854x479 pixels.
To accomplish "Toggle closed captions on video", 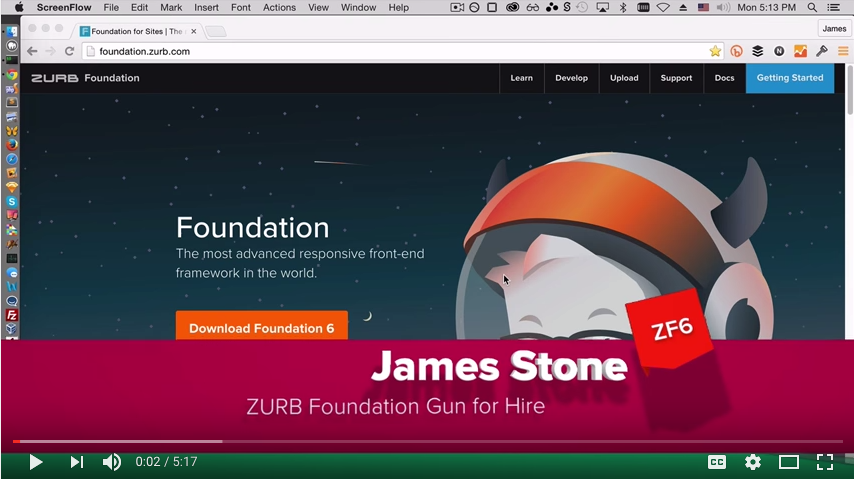I will coord(717,462).
